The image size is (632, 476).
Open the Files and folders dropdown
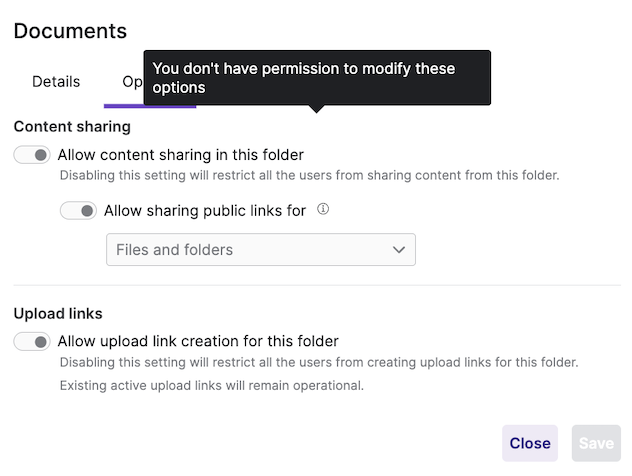click(x=260, y=249)
